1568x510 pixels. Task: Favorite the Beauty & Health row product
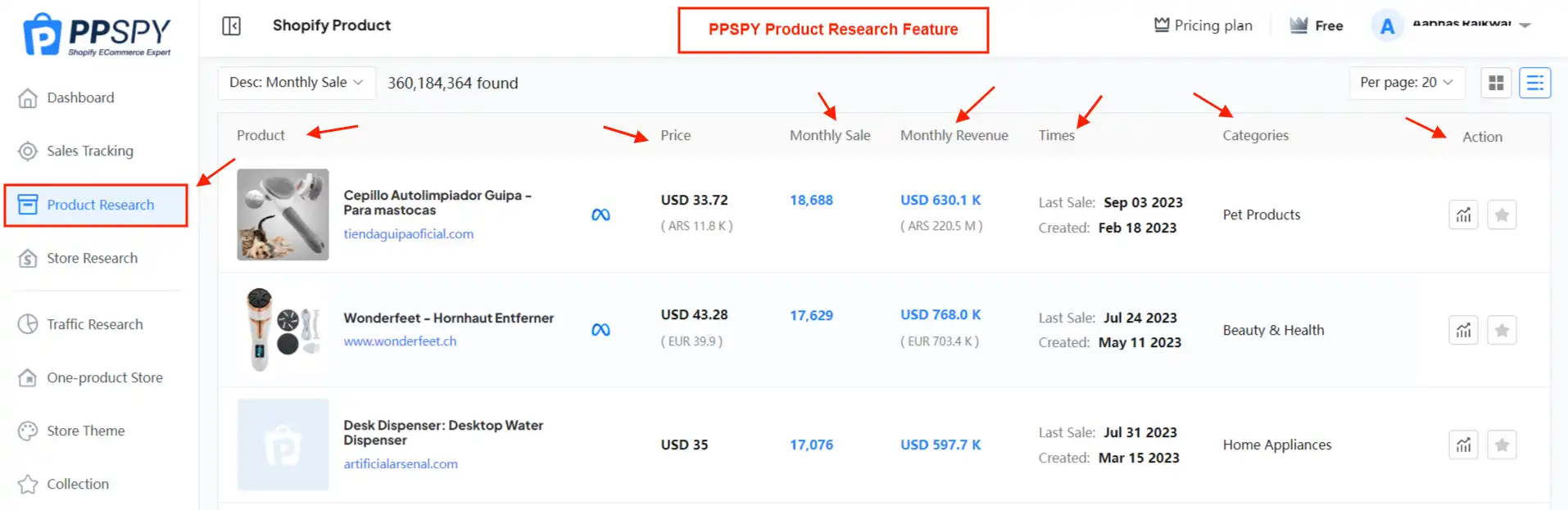(x=1502, y=331)
